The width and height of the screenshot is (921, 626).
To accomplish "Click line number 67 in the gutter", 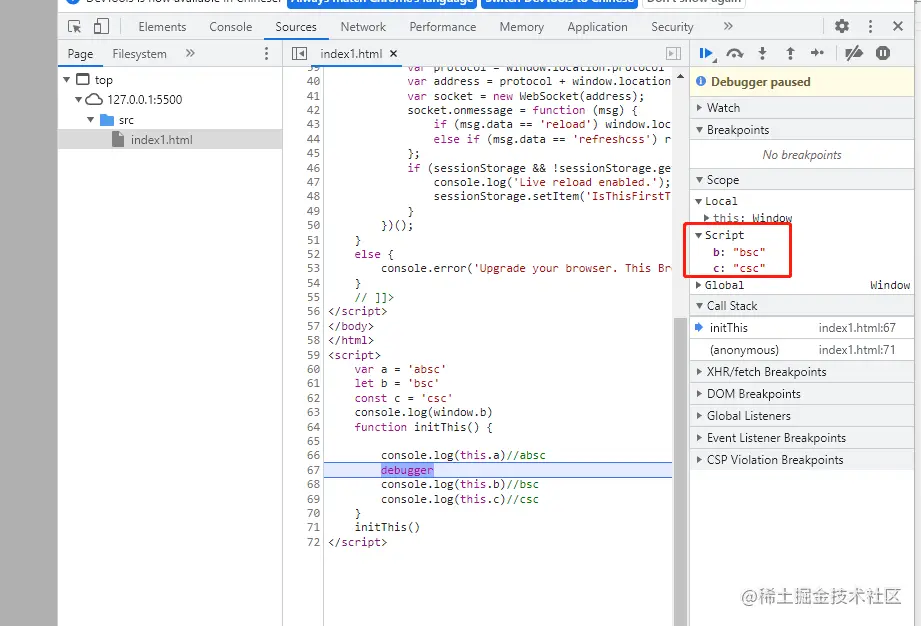I will tap(313, 470).
